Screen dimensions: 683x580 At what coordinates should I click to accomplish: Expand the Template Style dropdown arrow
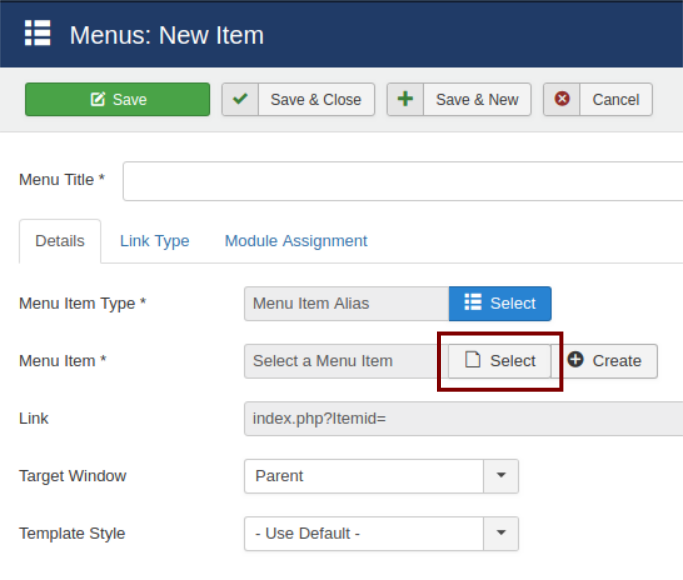[501, 533]
